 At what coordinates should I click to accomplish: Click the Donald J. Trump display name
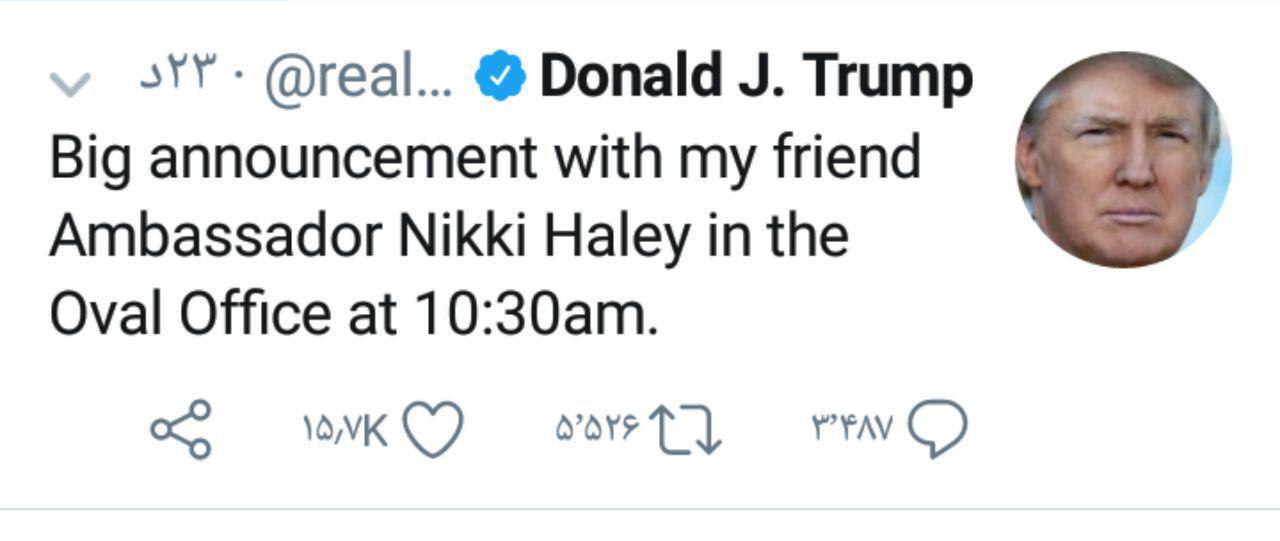tap(755, 78)
